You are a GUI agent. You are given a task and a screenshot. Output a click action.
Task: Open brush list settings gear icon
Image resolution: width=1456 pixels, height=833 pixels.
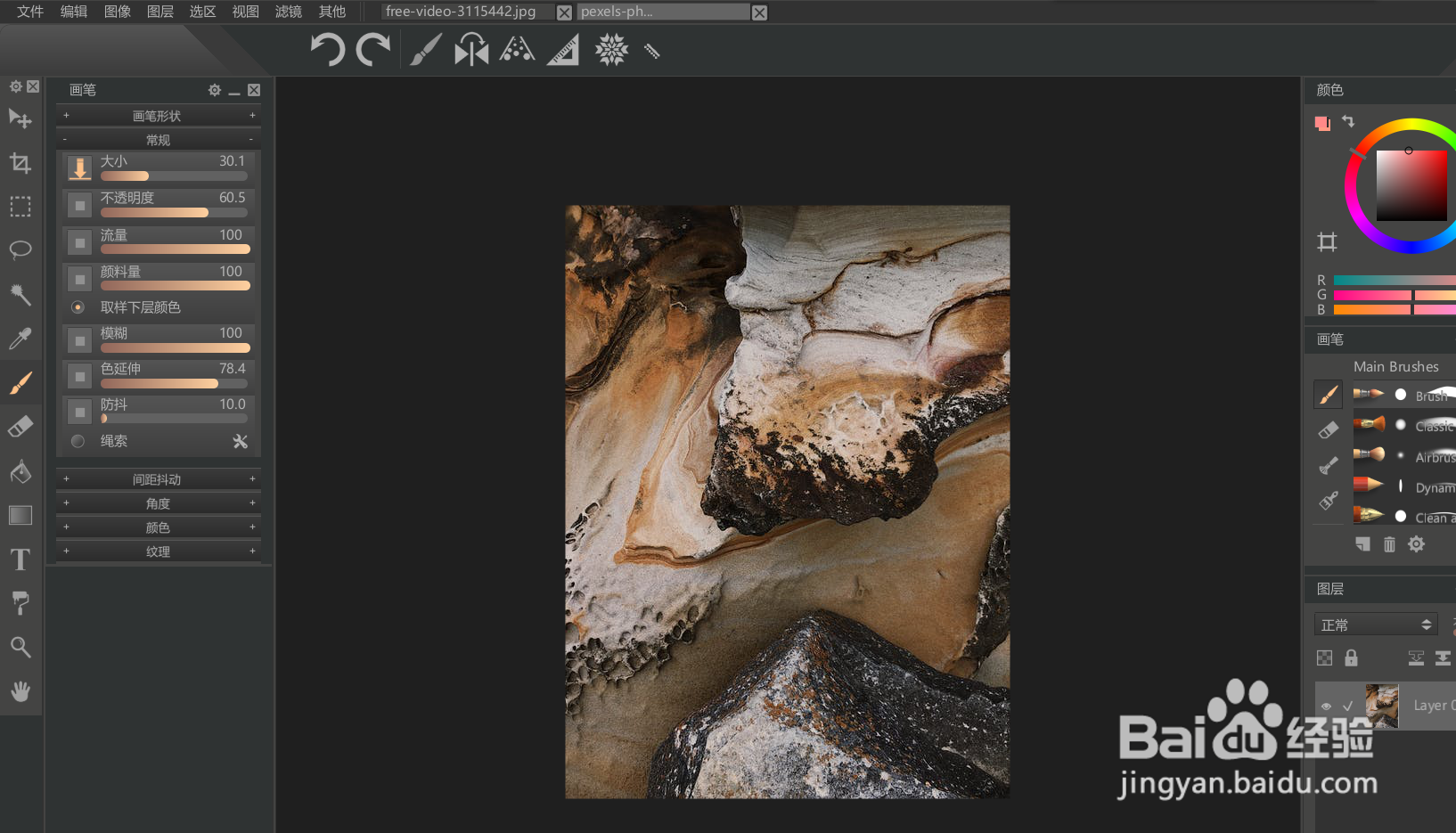pyautogui.click(x=1416, y=544)
